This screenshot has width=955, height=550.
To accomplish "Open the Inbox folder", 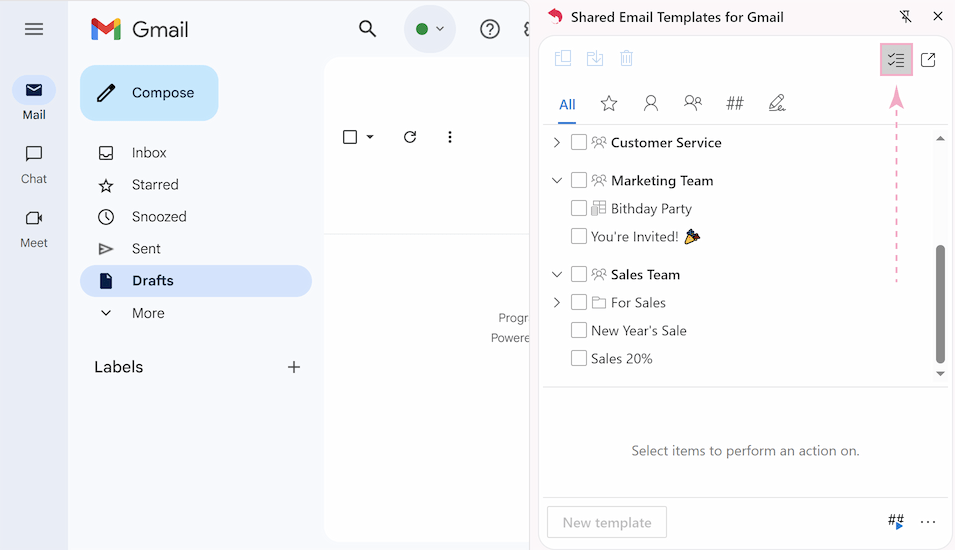I will pos(149,153).
